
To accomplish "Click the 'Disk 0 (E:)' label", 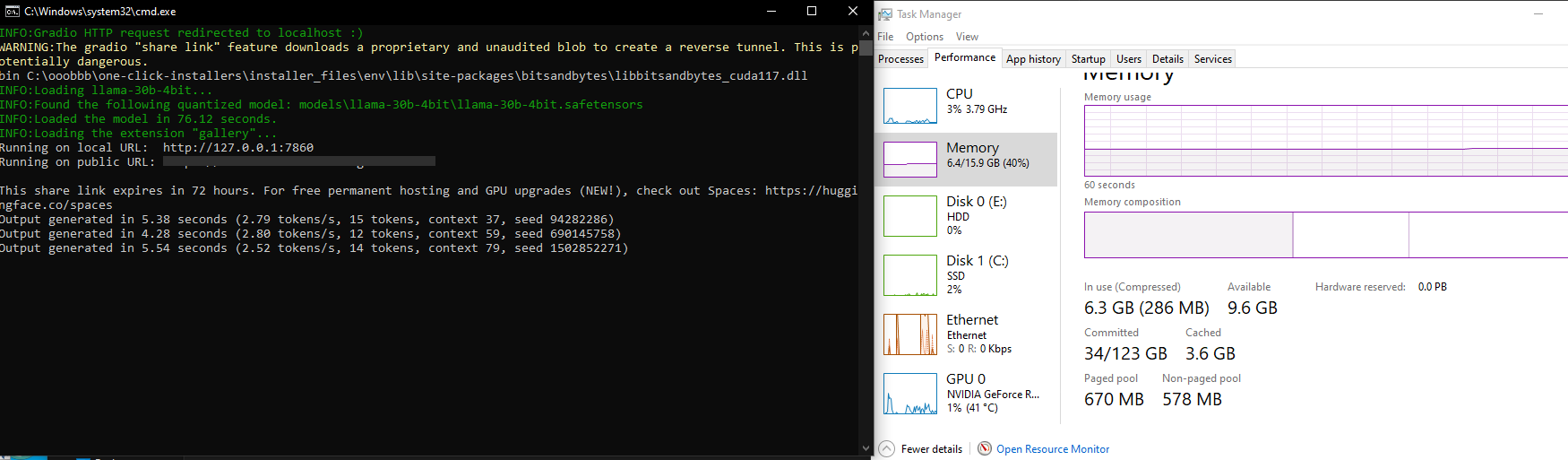I will 977,202.
